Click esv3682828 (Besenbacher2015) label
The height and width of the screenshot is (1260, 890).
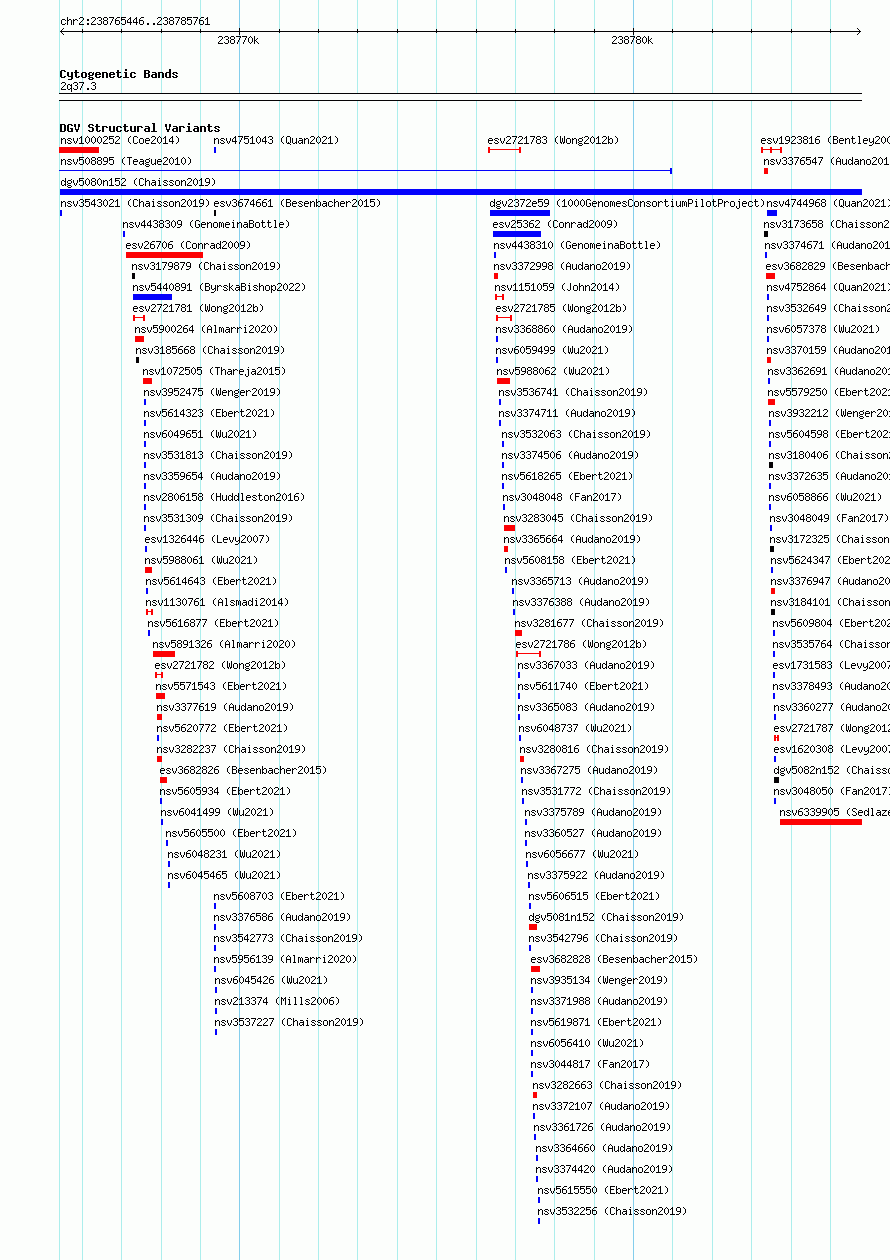(x=615, y=960)
